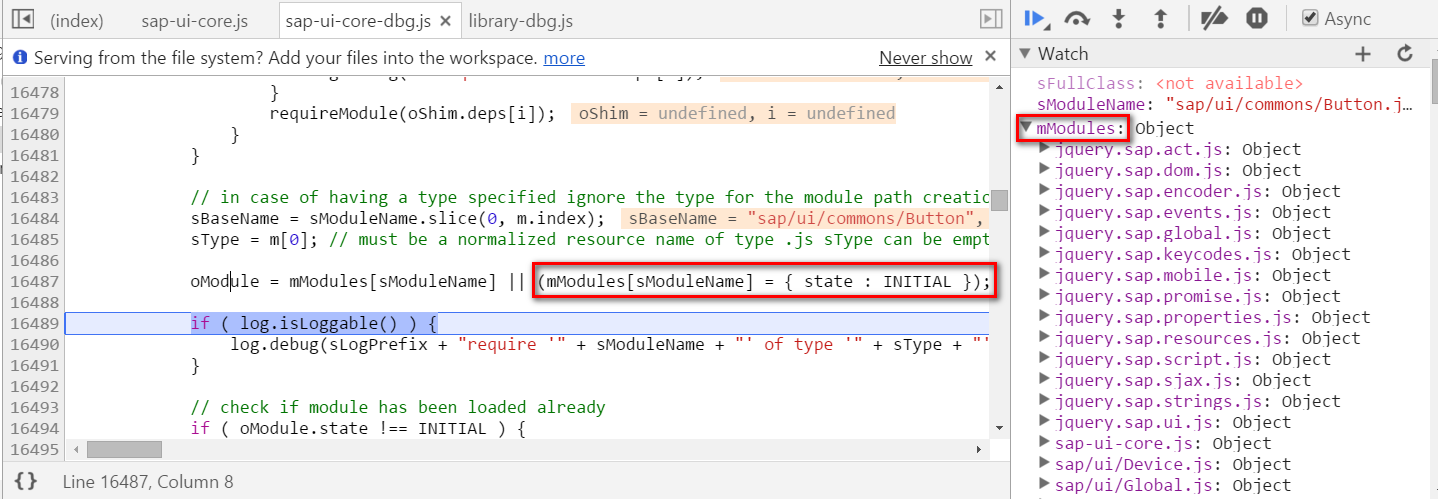The width and height of the screenshot is (1438, 499).
Task: Collapse the mModules object
Action: pos(1027,128)
